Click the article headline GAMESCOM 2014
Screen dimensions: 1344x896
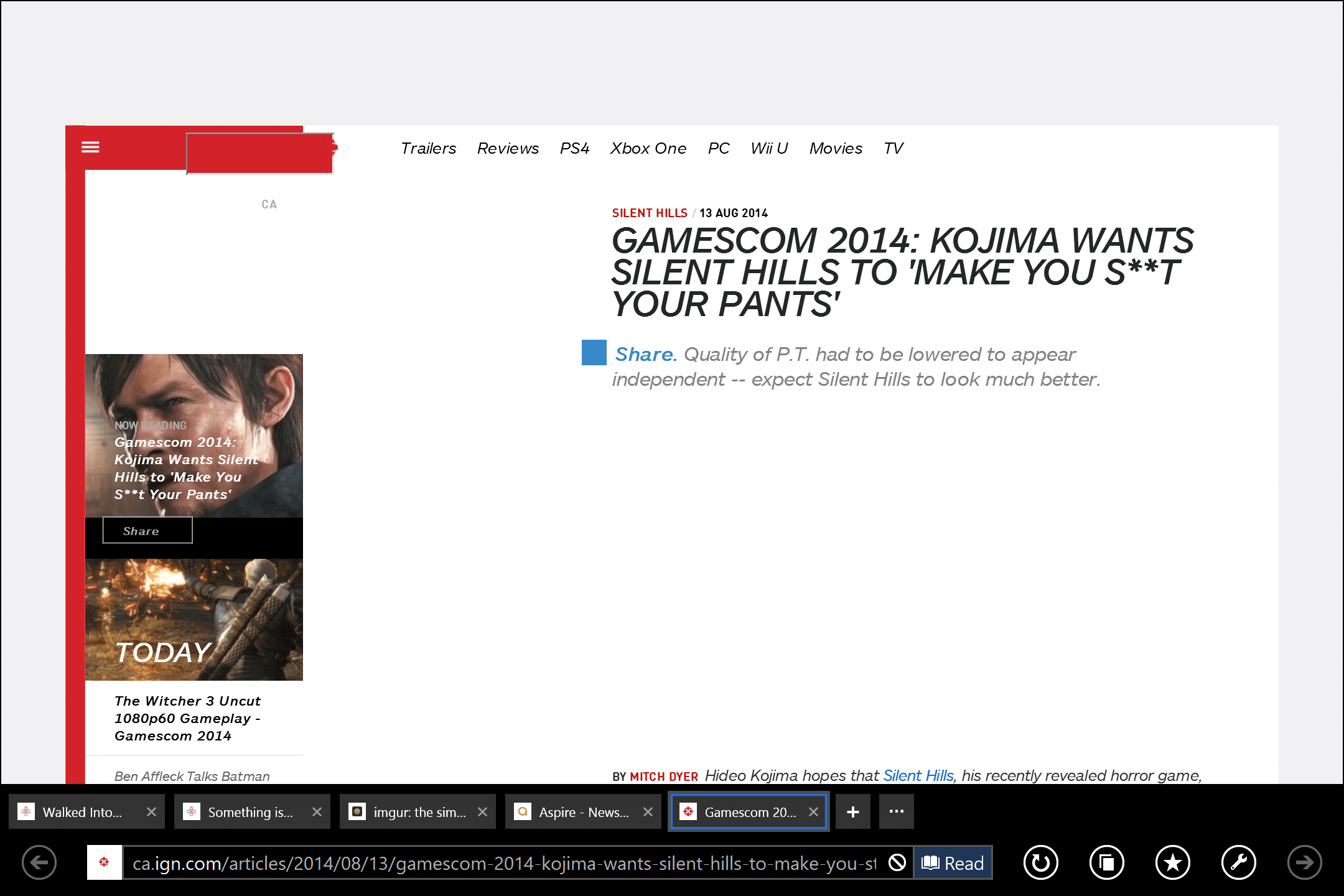pyautogui.click(x=902, y=272)
